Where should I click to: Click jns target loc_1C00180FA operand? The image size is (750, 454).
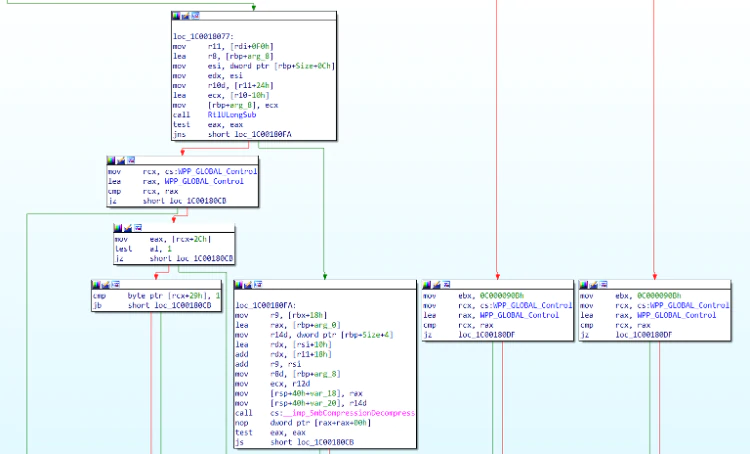(x=263, y=134)
